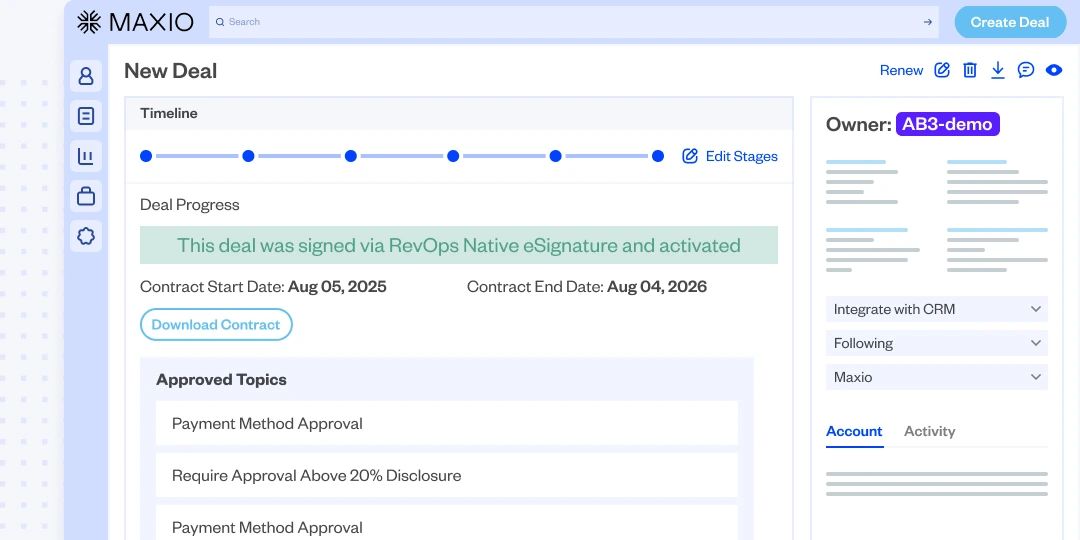1080x540 pixels.
Task: Click the edit deal pencil icon
Action: 942,70
